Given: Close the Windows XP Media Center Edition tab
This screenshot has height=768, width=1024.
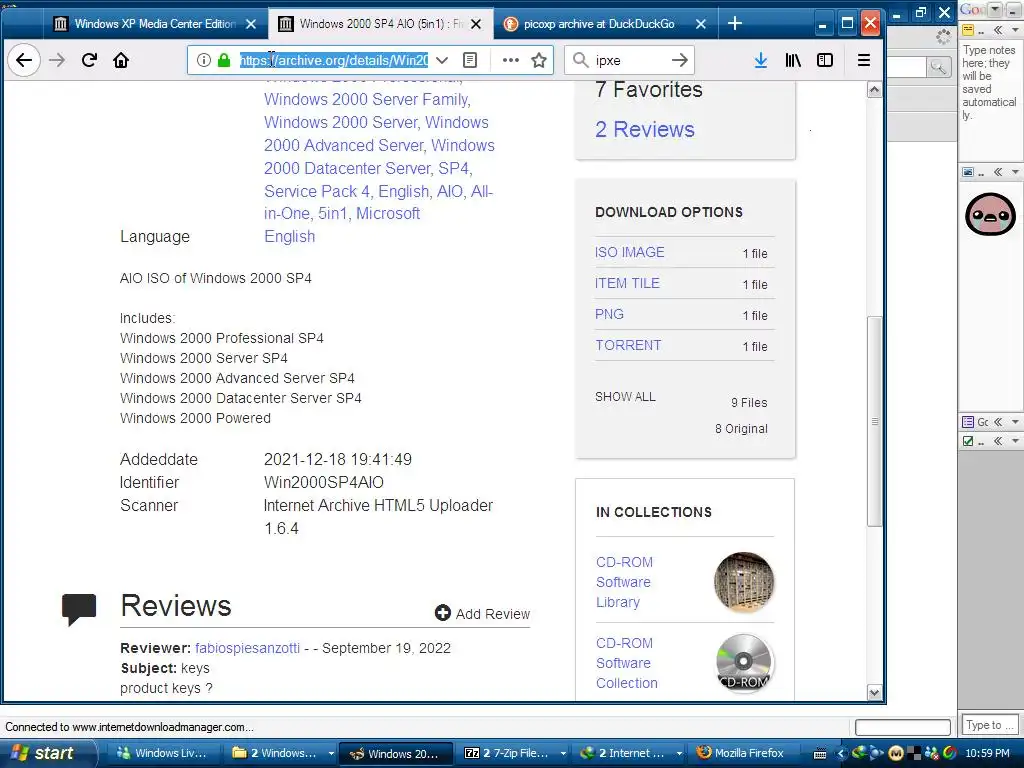Looking at the screenshot, I should [x=251, y=24].
